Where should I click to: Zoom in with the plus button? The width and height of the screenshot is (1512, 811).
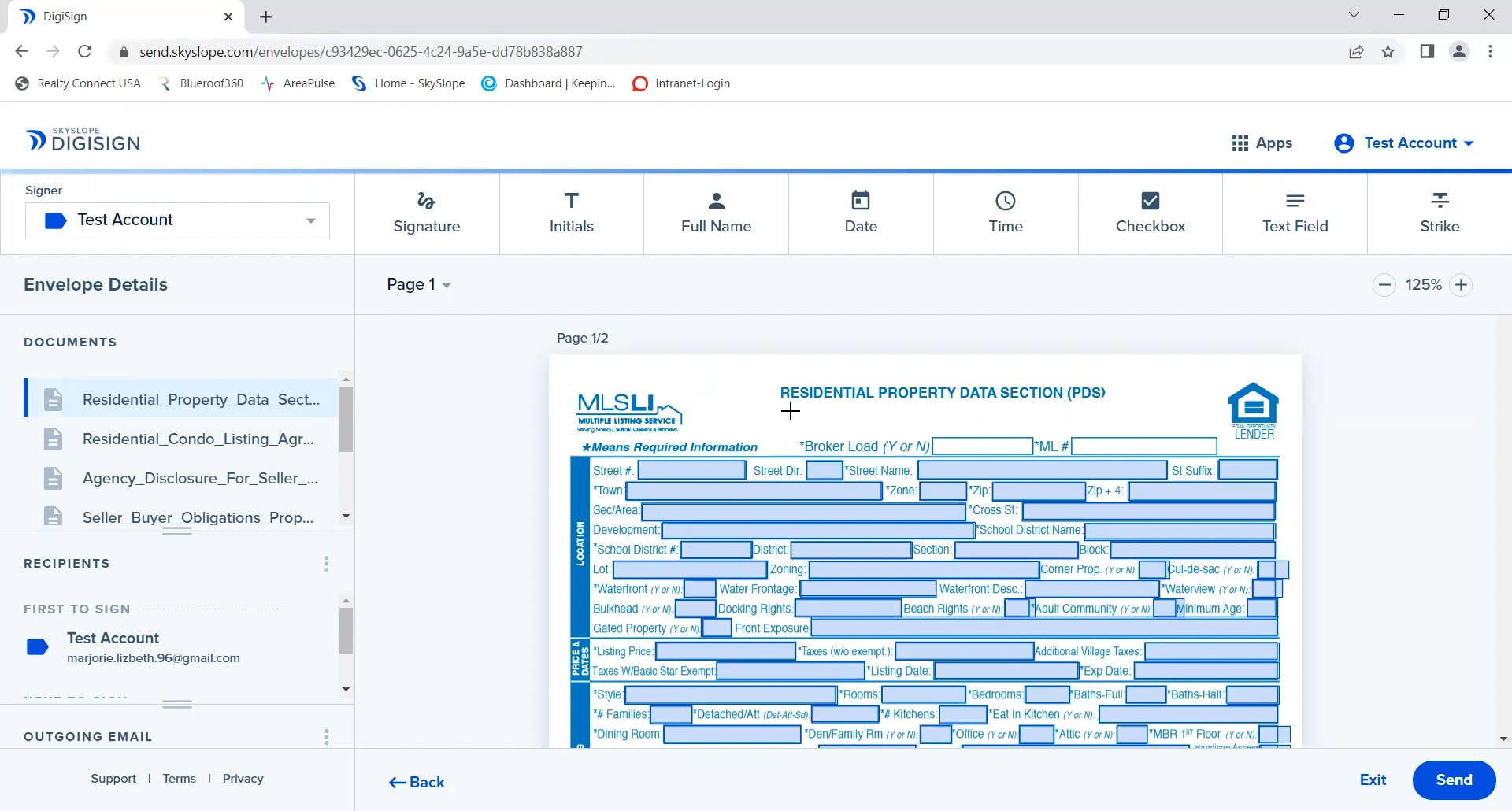[x=1461, y=285]
